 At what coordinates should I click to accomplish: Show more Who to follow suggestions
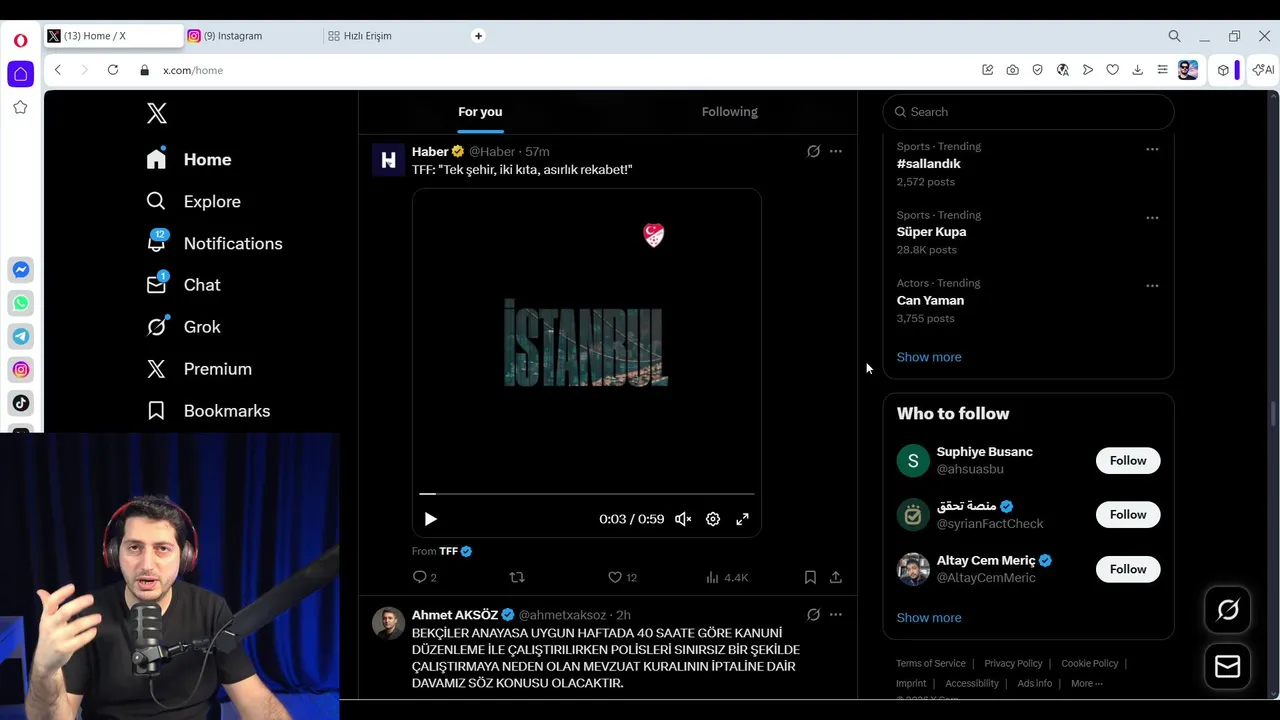click(929, 618)
